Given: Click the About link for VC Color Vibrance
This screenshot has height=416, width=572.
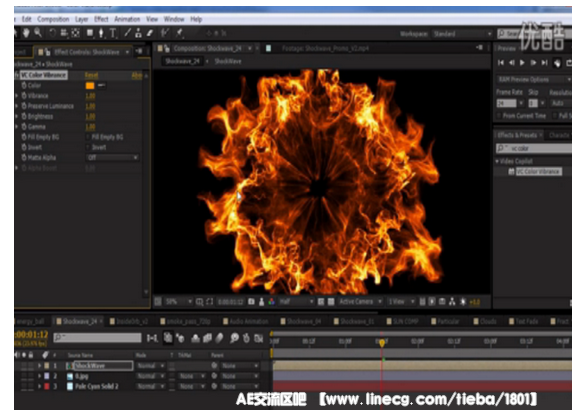Looking at the screenshot, I should pos(137,75).
